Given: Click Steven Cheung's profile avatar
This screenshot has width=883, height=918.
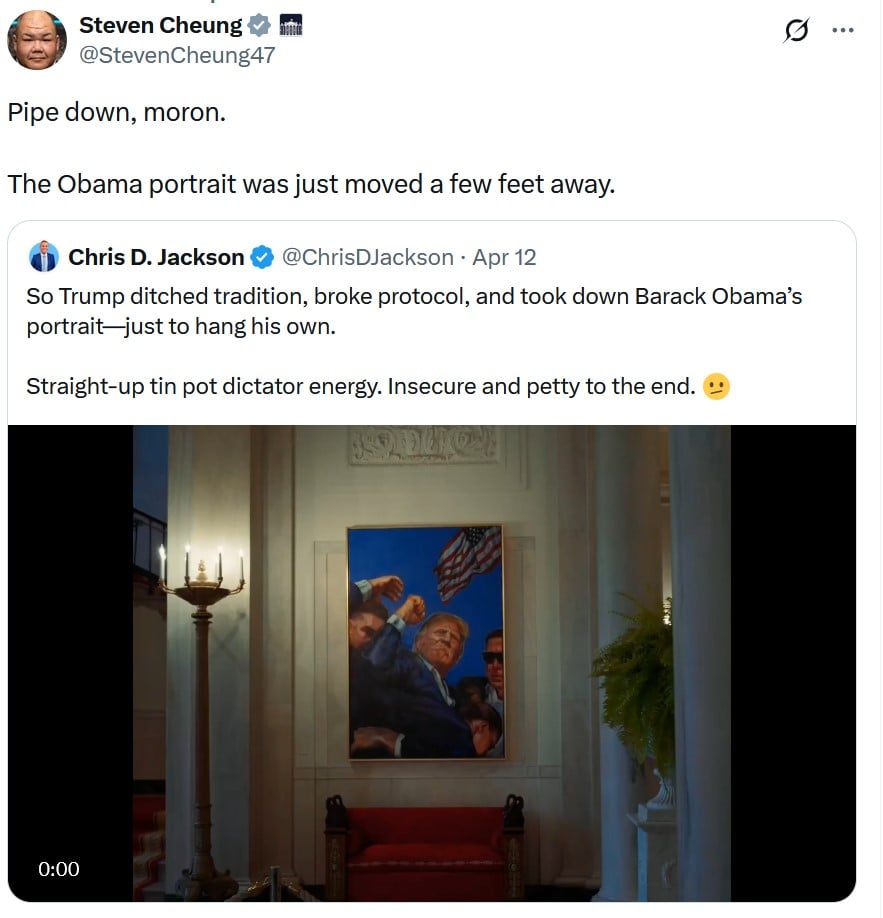Looking at the screenshot, I should coord(37,40).
